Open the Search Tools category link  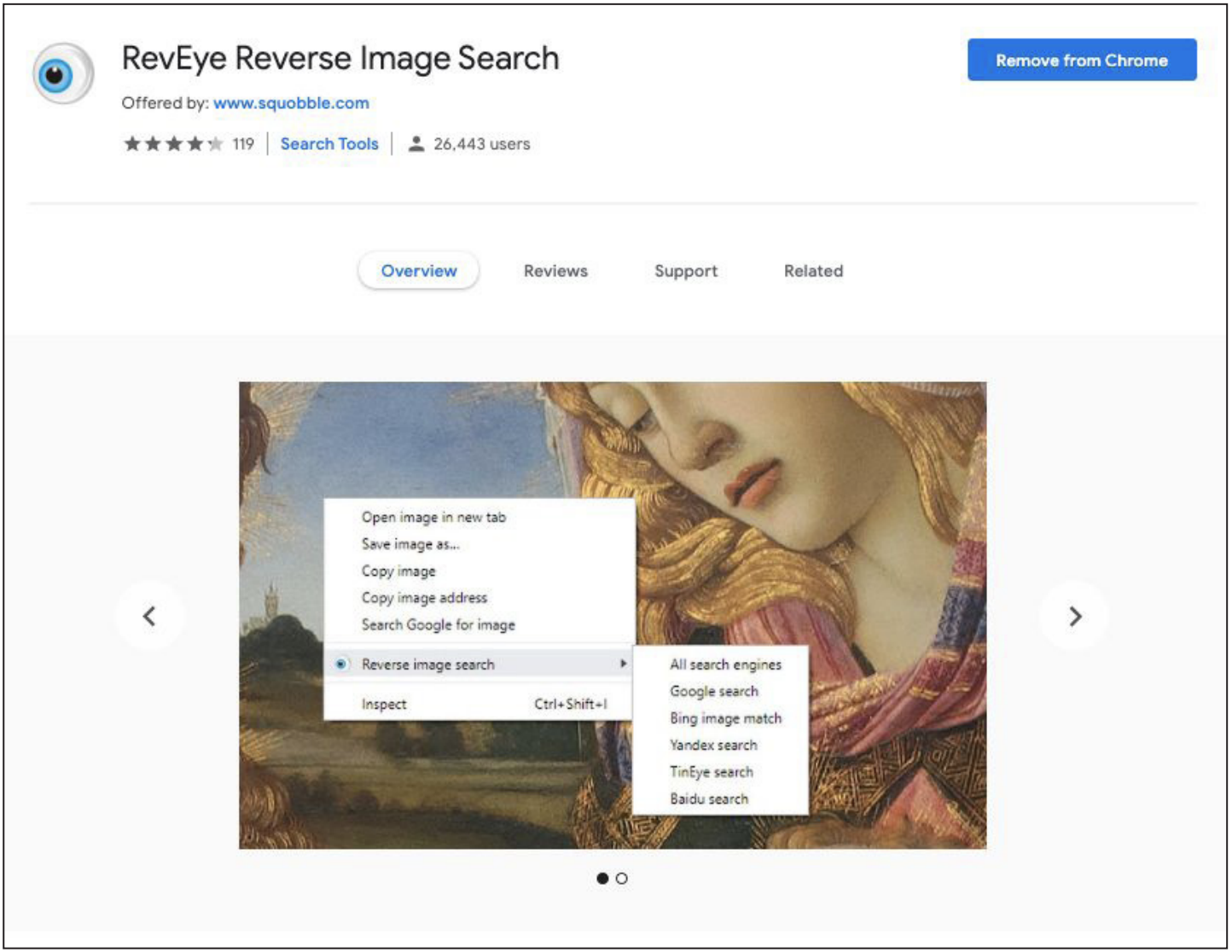click(x=329, y=144)
